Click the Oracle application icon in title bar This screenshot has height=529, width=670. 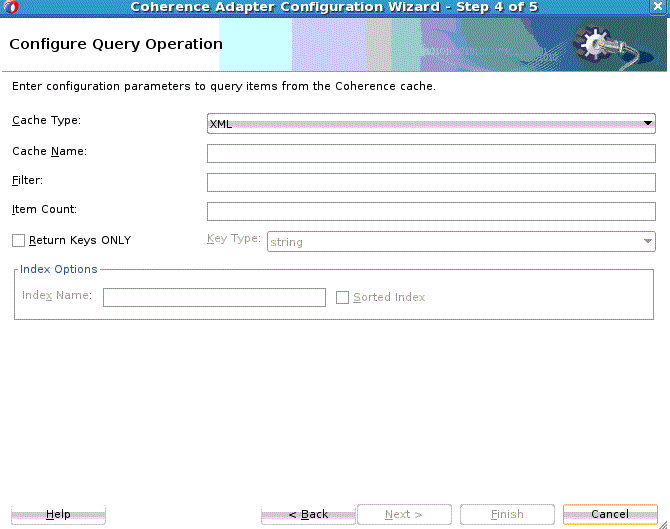tap(11, 7)
